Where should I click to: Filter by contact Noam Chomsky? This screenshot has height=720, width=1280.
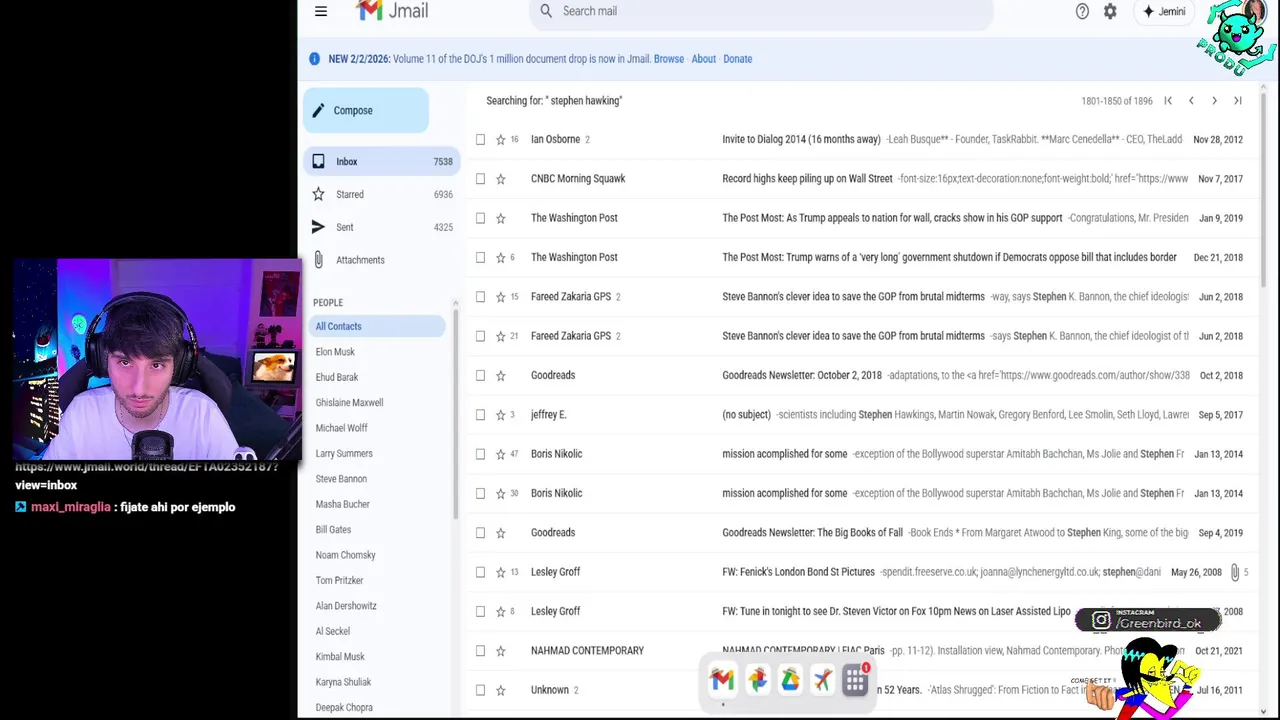click(x=345, y=555)
